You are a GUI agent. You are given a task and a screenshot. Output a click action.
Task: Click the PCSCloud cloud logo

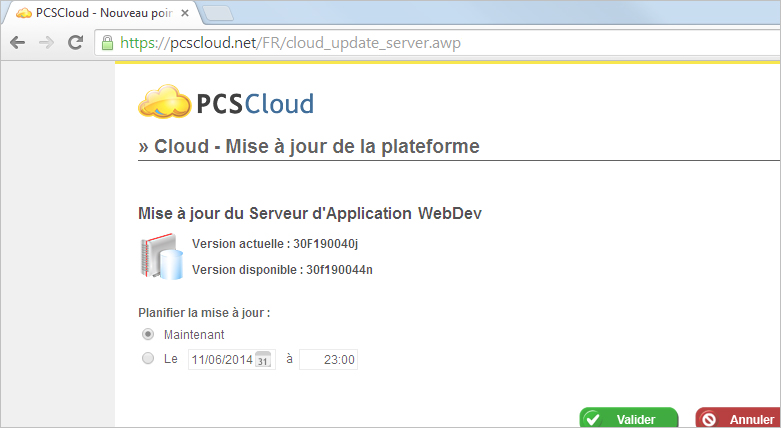pos(226,102)
